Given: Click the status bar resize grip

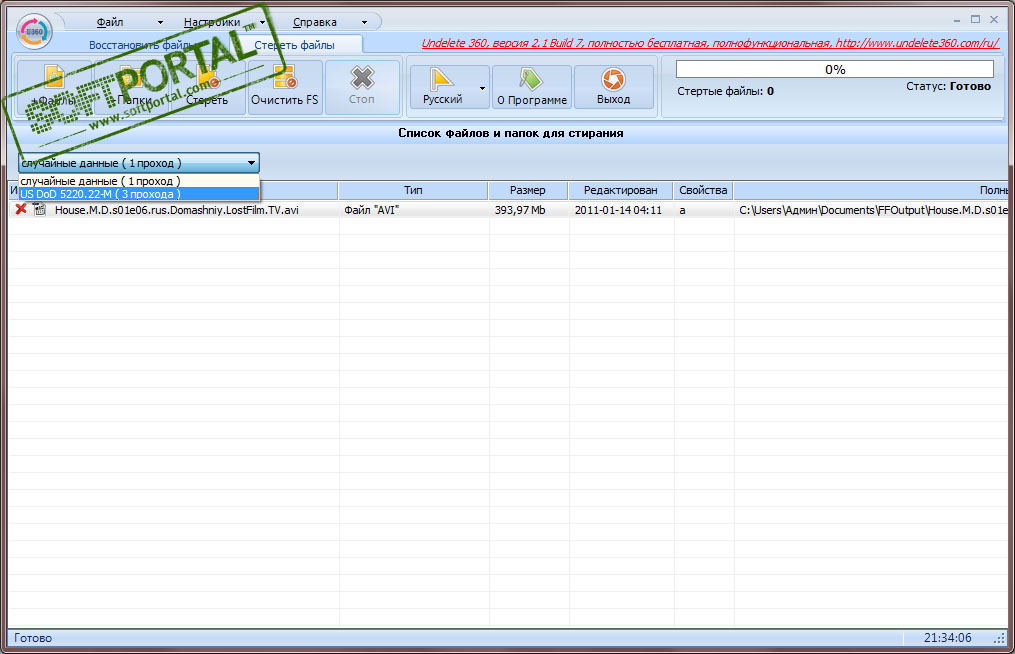Looking at the screenshot, I should point(999,638).
